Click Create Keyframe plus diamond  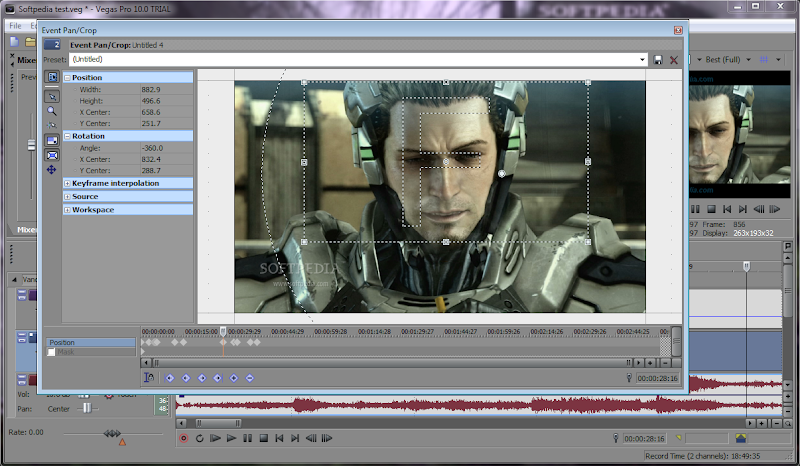coord(234,378)
